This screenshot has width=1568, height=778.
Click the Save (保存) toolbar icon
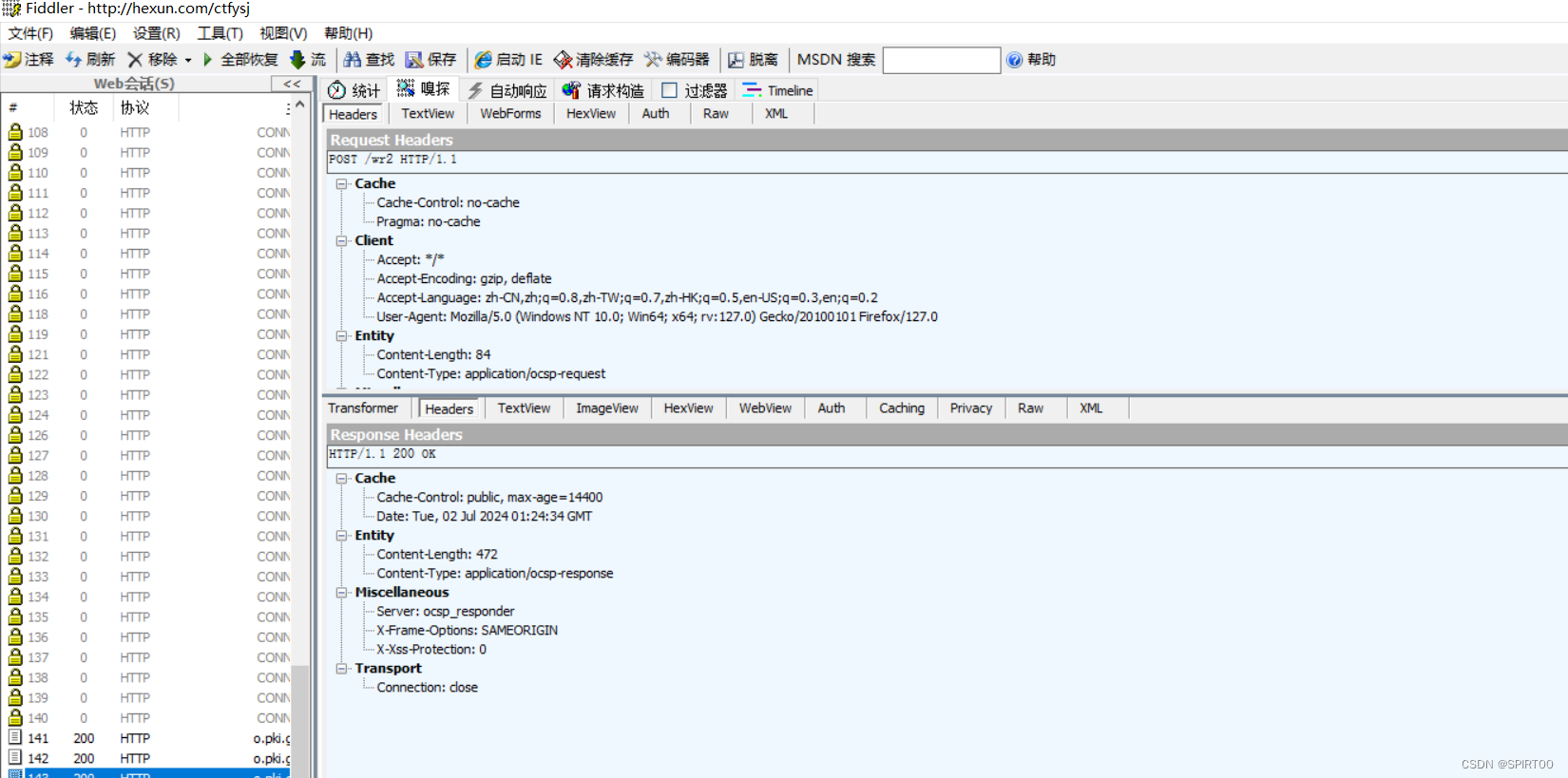414,60
